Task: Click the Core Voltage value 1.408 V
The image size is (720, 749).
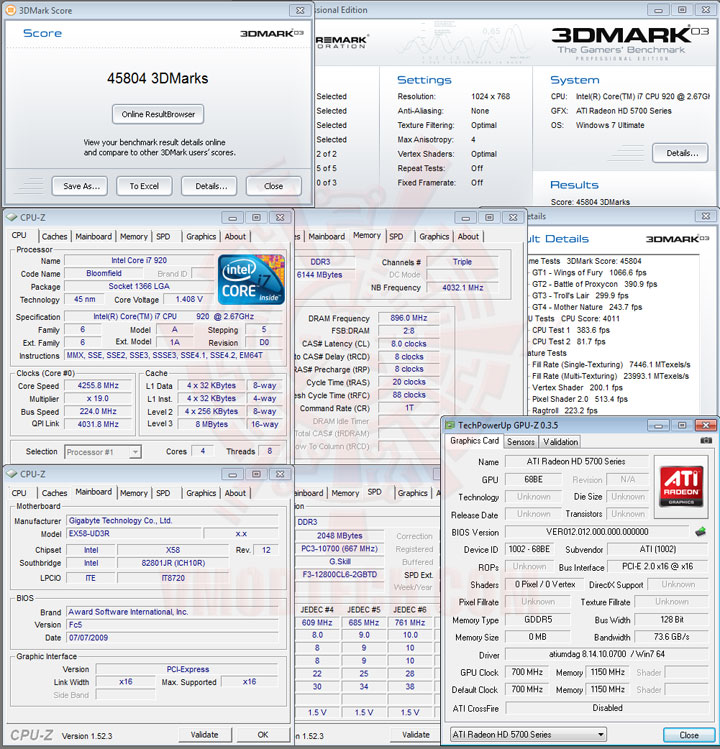Action: point(189,300)
